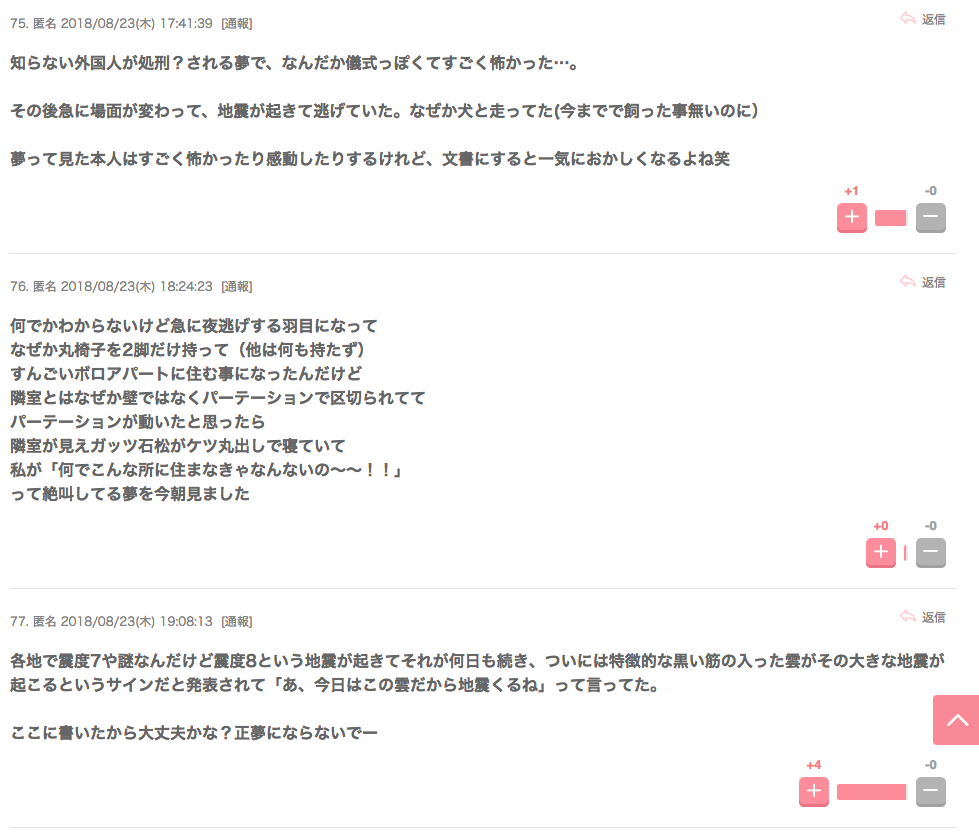Report comment 75 via 通報 link
Viewport: 979px width, 839px height.
pyautogui.click(x=237, y=24)
